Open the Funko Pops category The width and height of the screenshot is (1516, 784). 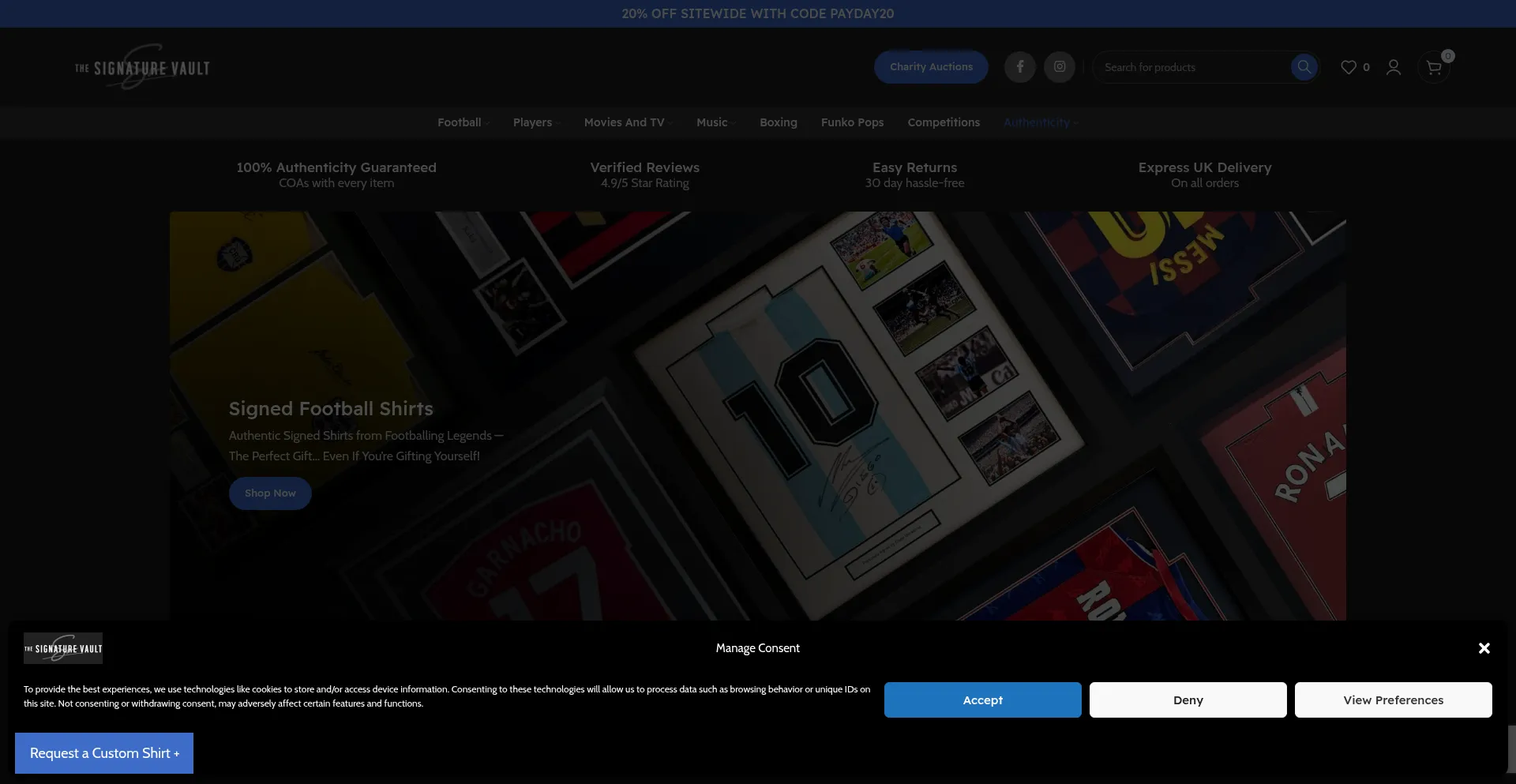(x=852, y=122)
